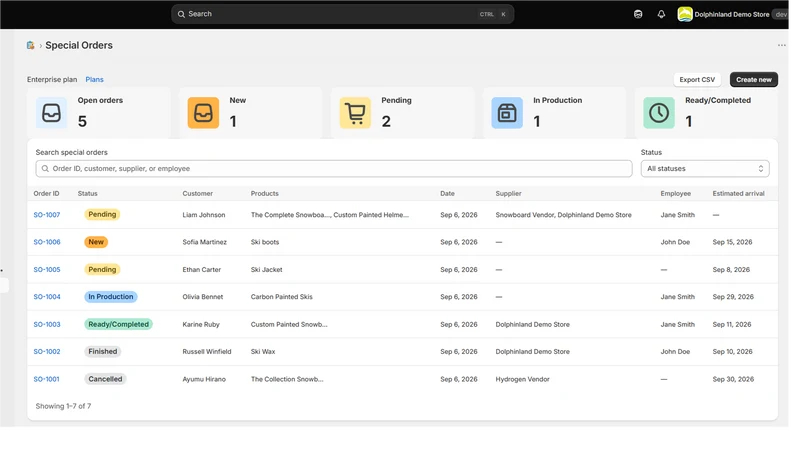Click product Ski Wax

(263, 352)
